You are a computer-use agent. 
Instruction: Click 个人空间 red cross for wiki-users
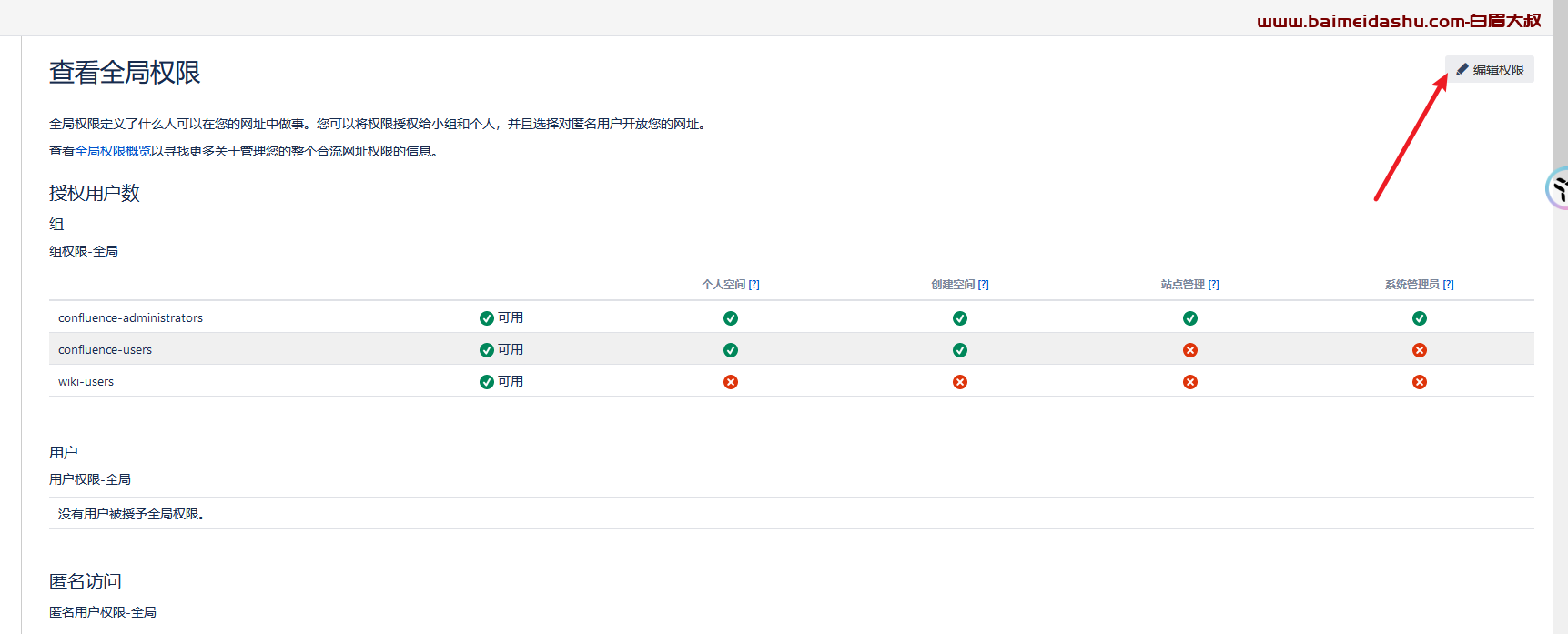731,382
